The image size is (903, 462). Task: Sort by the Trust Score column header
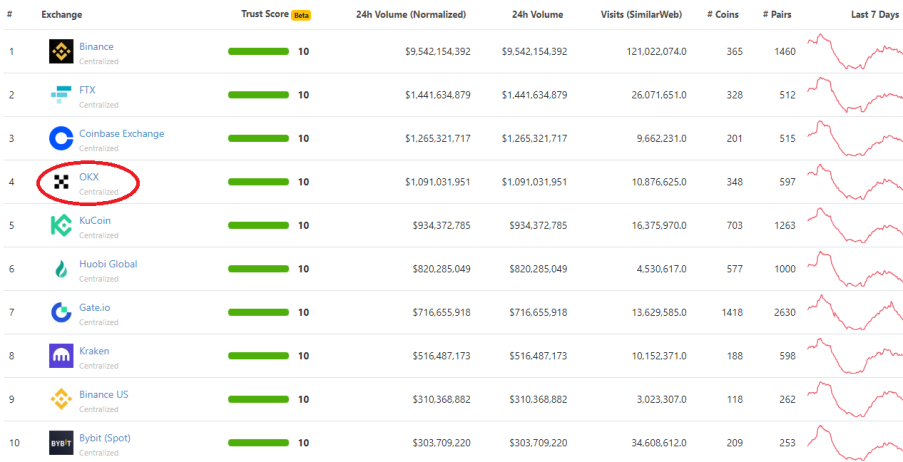click(265, 14)
